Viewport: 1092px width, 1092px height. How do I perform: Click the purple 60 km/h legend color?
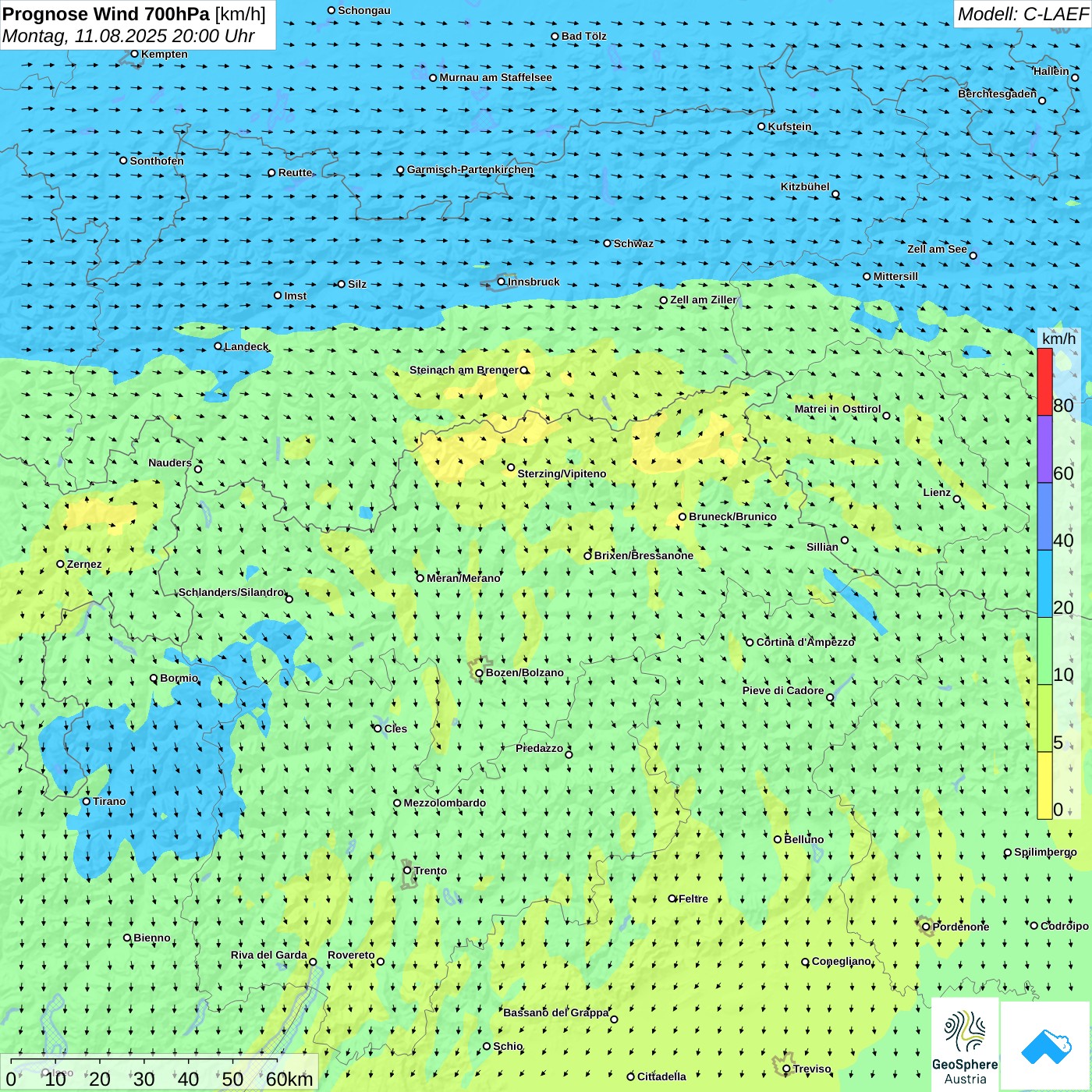[x=1044, y=449]
